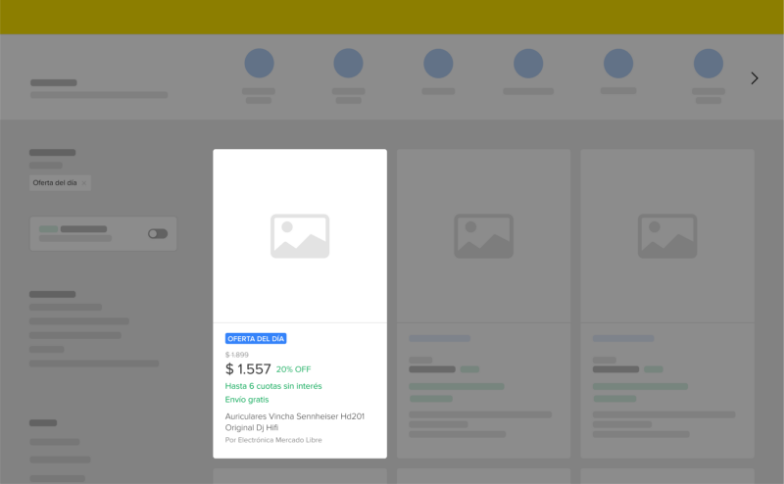784x484 pixels.
Task: Open 'Hasta 6 cuotas sin interés' details
Action: (274, 386)
